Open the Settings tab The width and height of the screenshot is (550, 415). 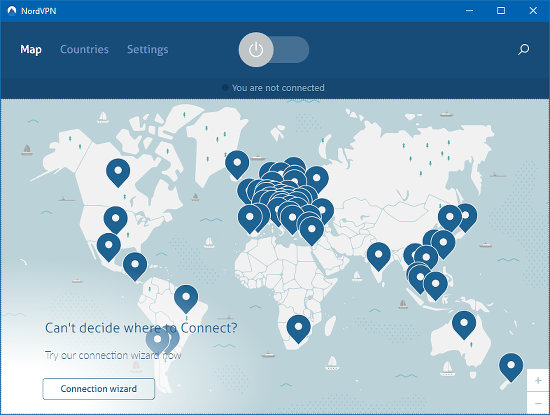click(x=147, y=49)
